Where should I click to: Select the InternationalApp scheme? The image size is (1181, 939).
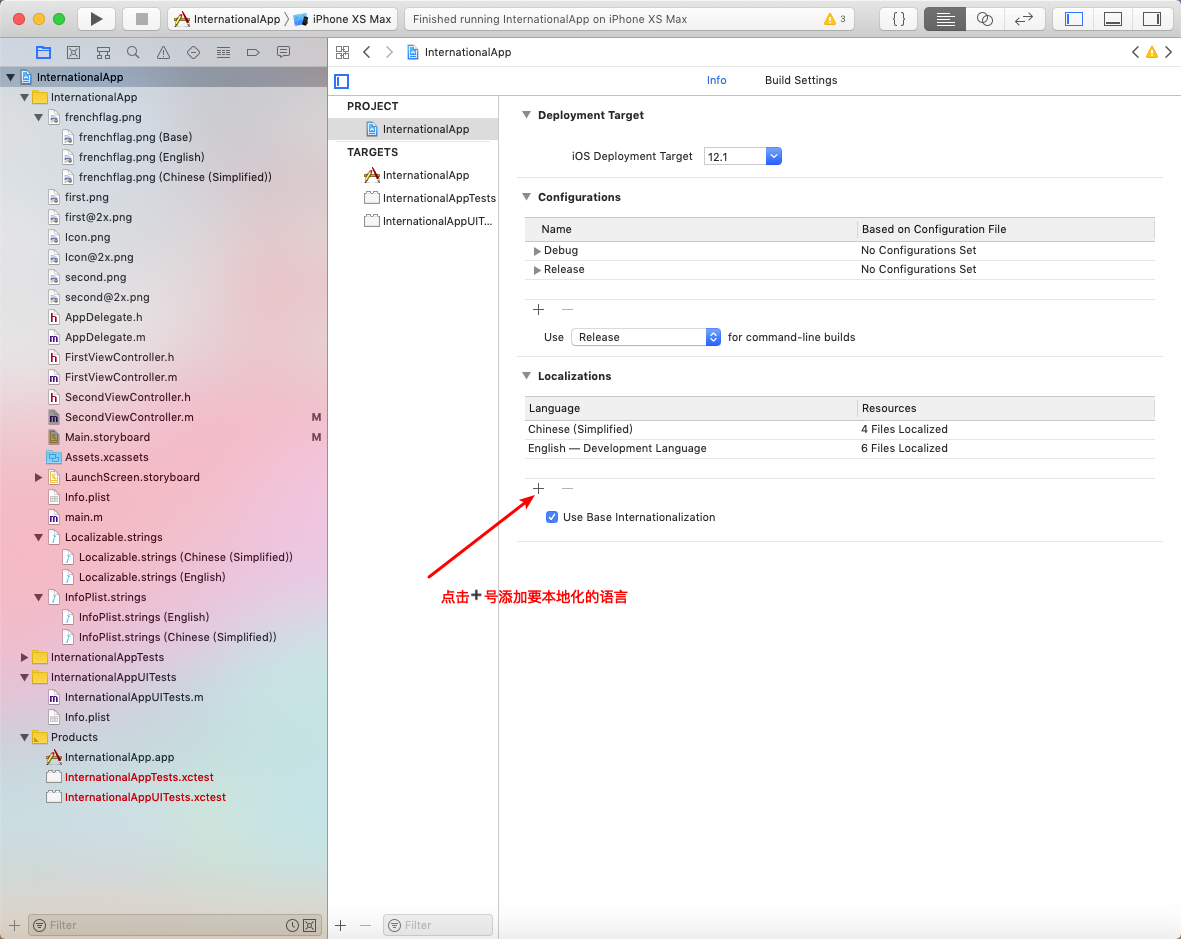[227, 19]
